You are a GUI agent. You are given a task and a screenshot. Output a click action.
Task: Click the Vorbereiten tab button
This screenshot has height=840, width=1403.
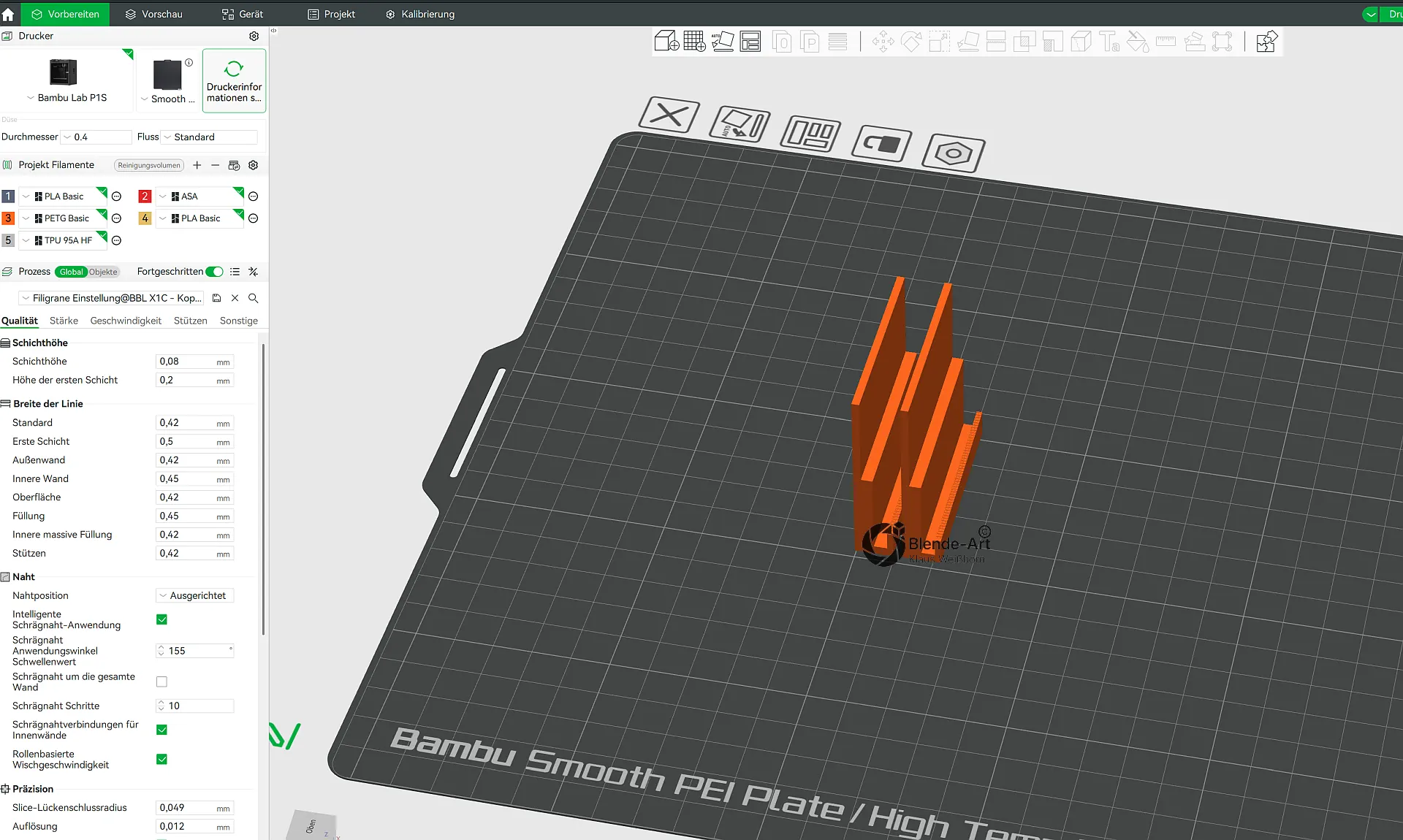tap(66, 14)
